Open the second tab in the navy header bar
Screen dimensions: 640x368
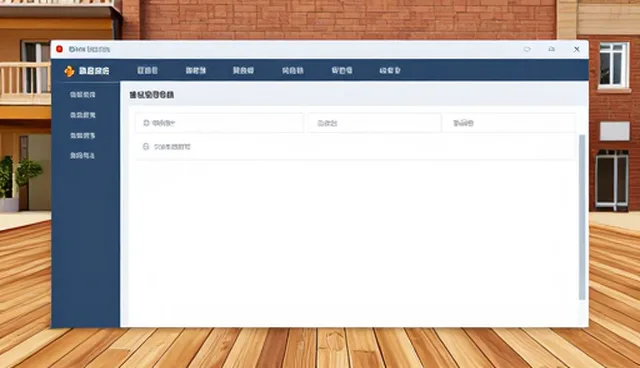[x=196, y=71]
